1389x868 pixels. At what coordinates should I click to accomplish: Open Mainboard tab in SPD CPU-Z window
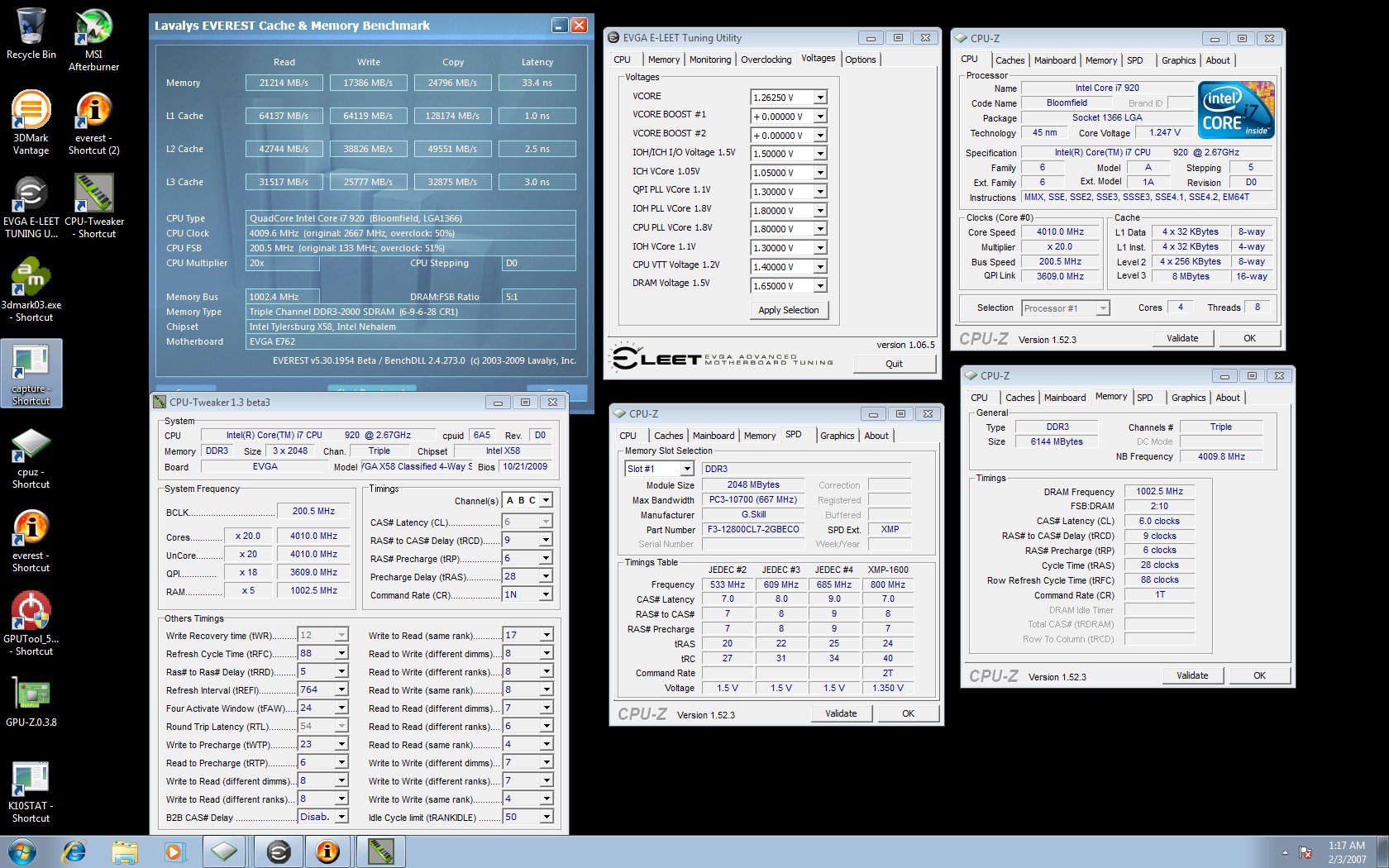pos(713,436)
